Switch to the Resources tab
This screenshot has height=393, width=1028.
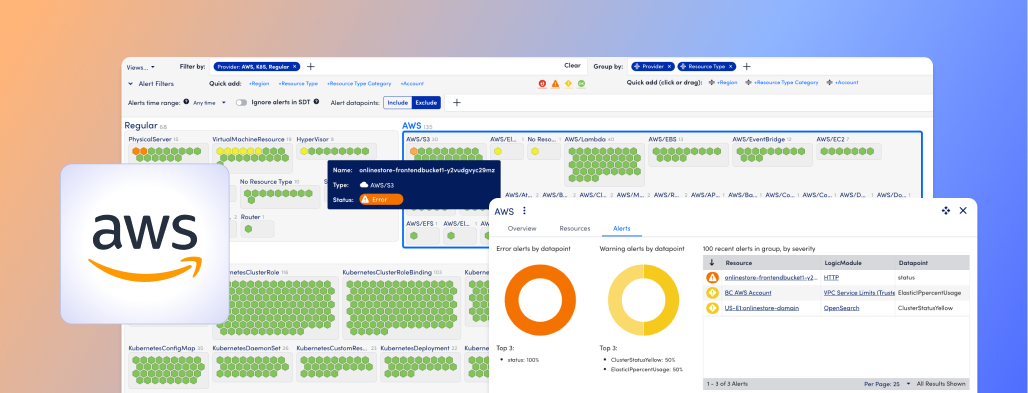coord(575,228)
